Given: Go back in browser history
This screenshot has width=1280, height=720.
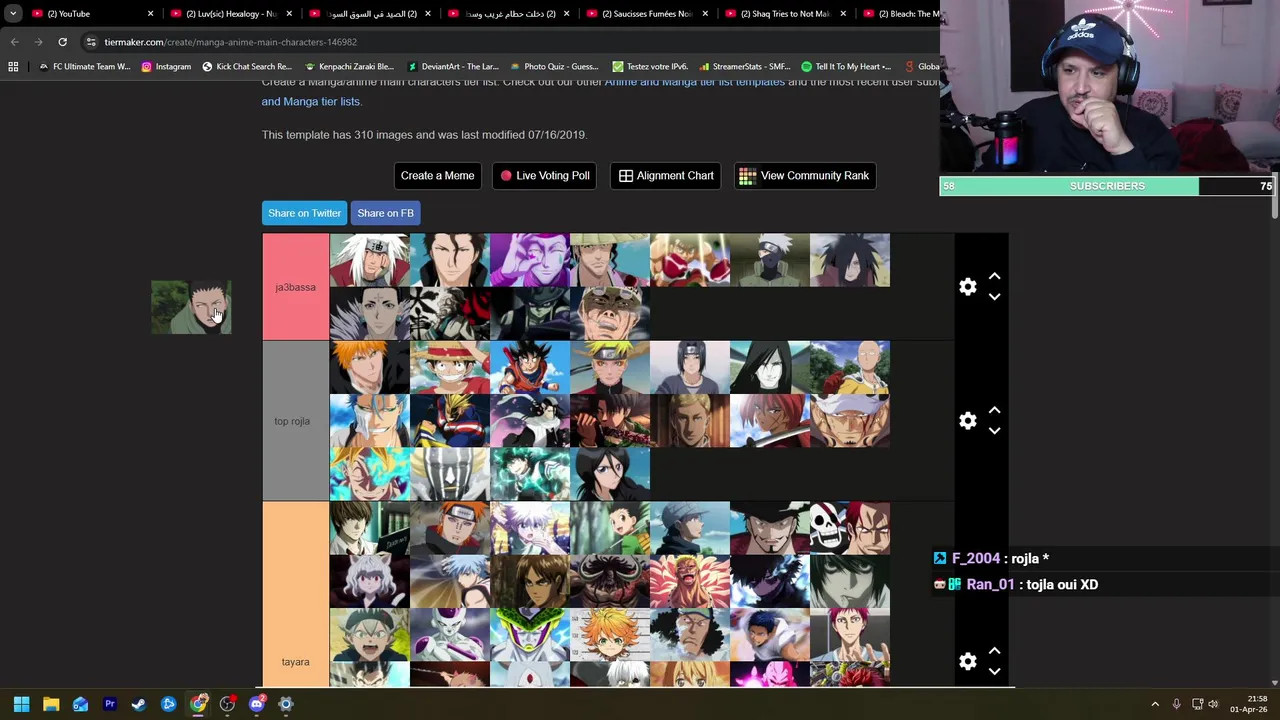Looking at the screenshot, I should 14,42.
